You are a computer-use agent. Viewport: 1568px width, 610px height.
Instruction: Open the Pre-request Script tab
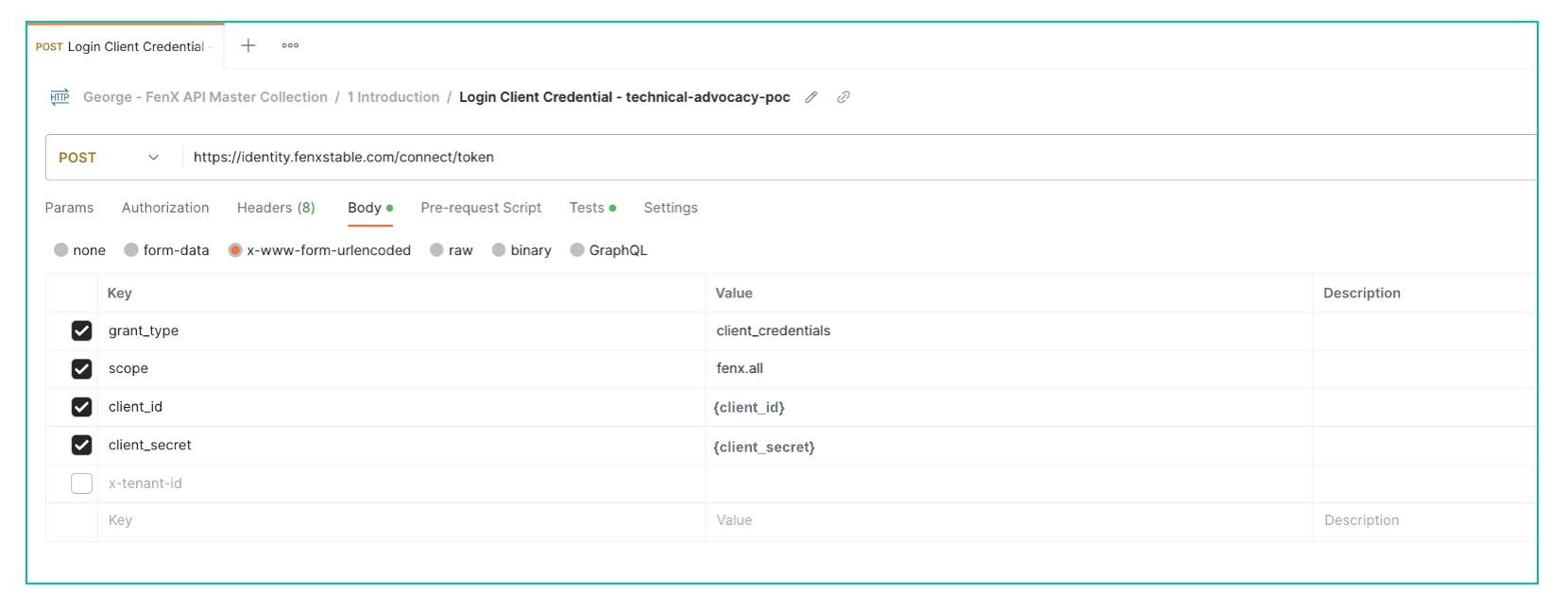tap(481, 208)
